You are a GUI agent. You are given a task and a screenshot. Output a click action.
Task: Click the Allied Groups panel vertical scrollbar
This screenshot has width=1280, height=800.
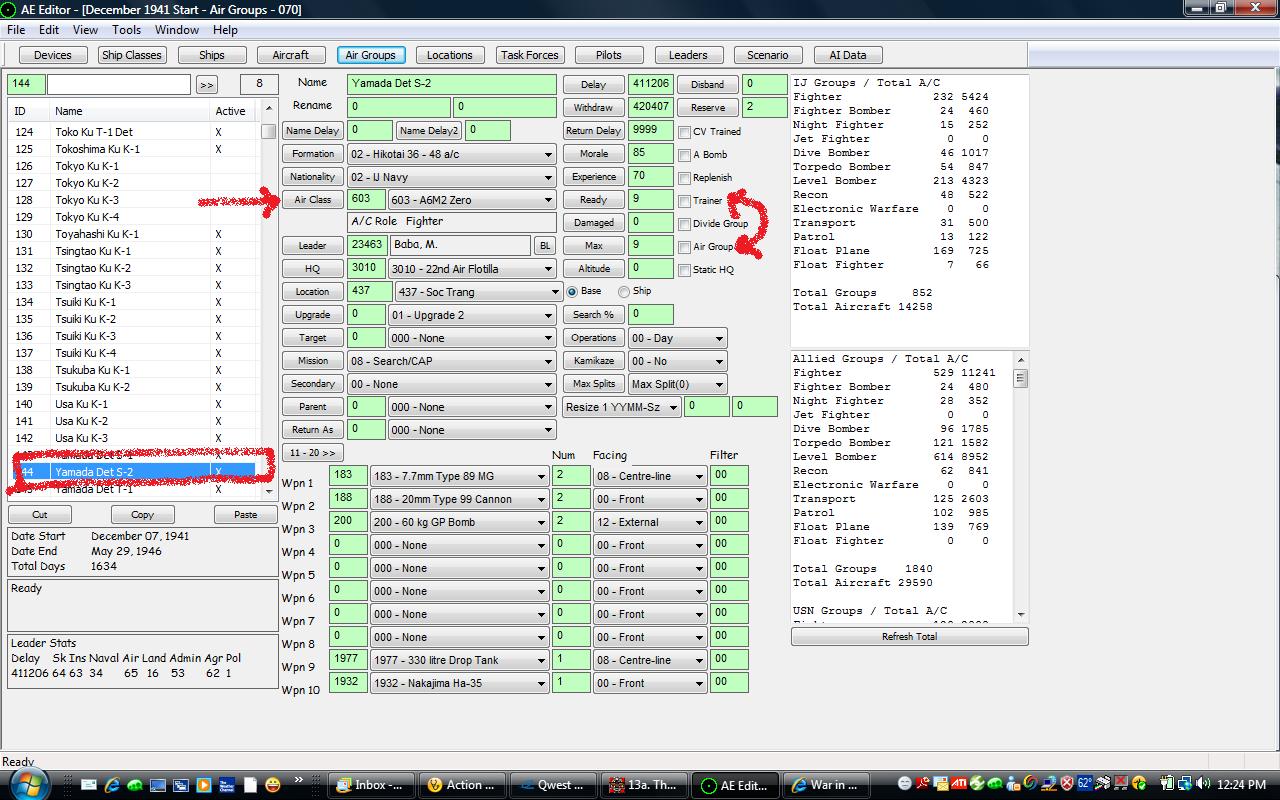tap(1020, 487)
